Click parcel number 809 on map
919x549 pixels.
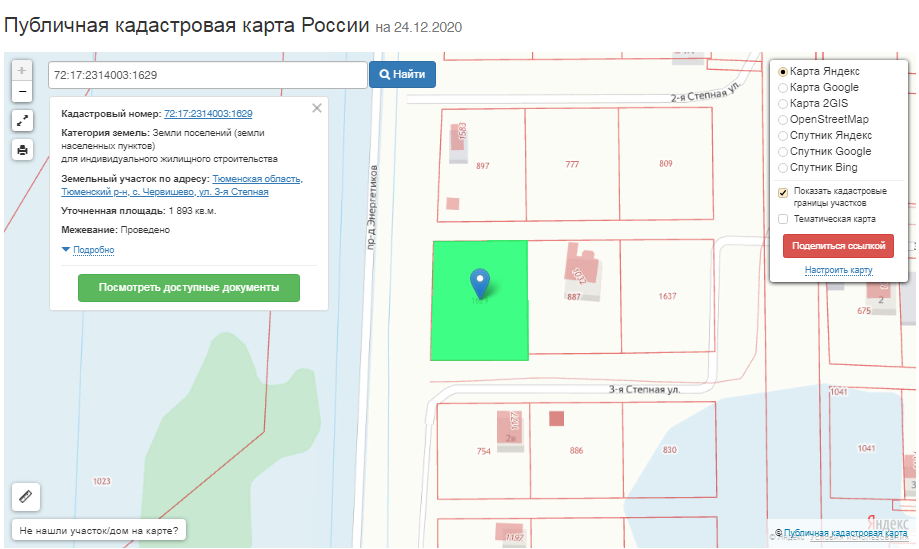(x=666, y=163)
